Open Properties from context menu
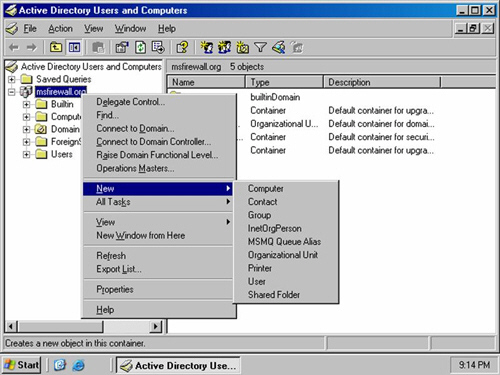 tap(158, 289)
